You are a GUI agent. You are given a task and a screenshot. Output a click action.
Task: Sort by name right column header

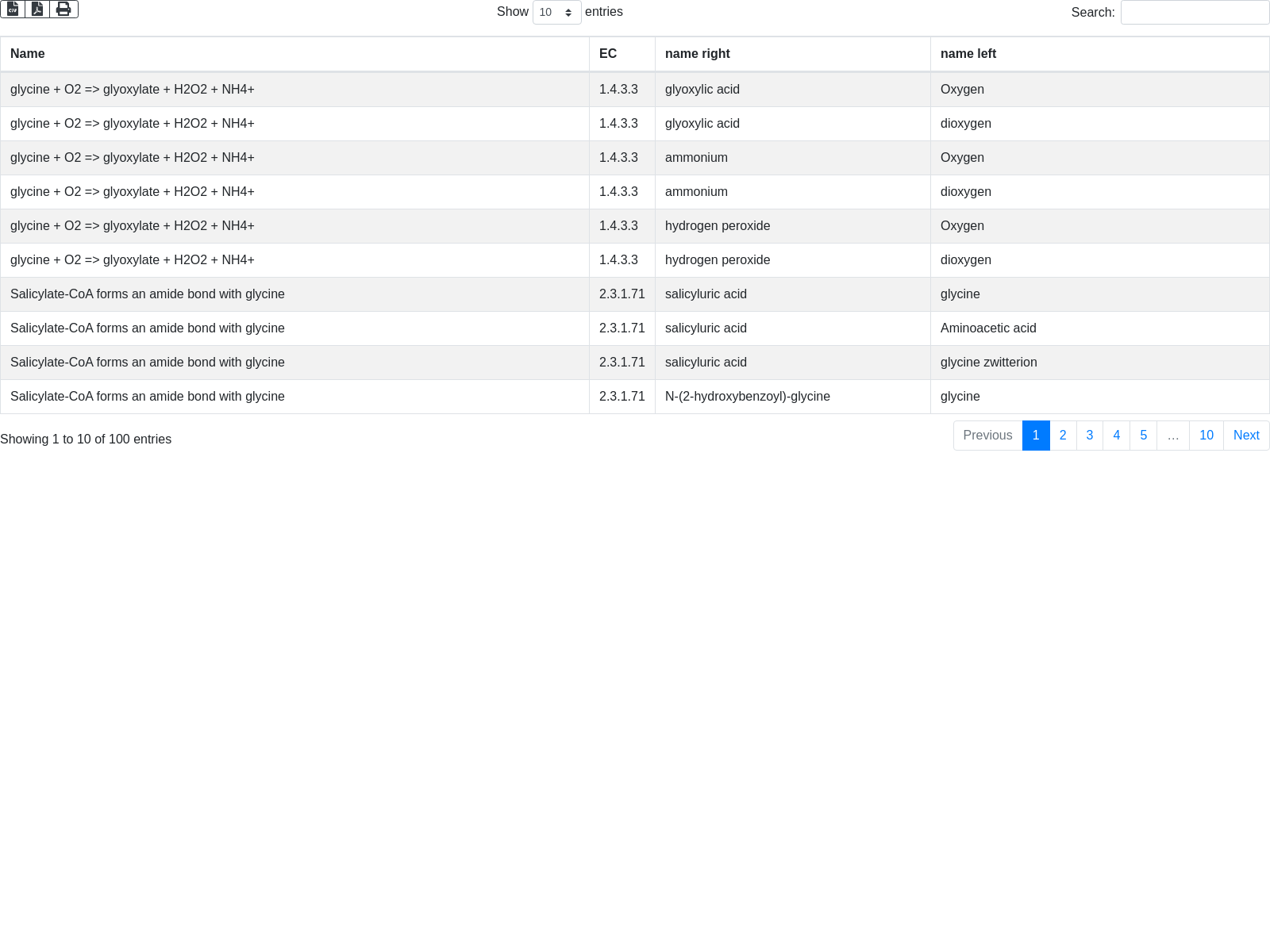[698, 54]
